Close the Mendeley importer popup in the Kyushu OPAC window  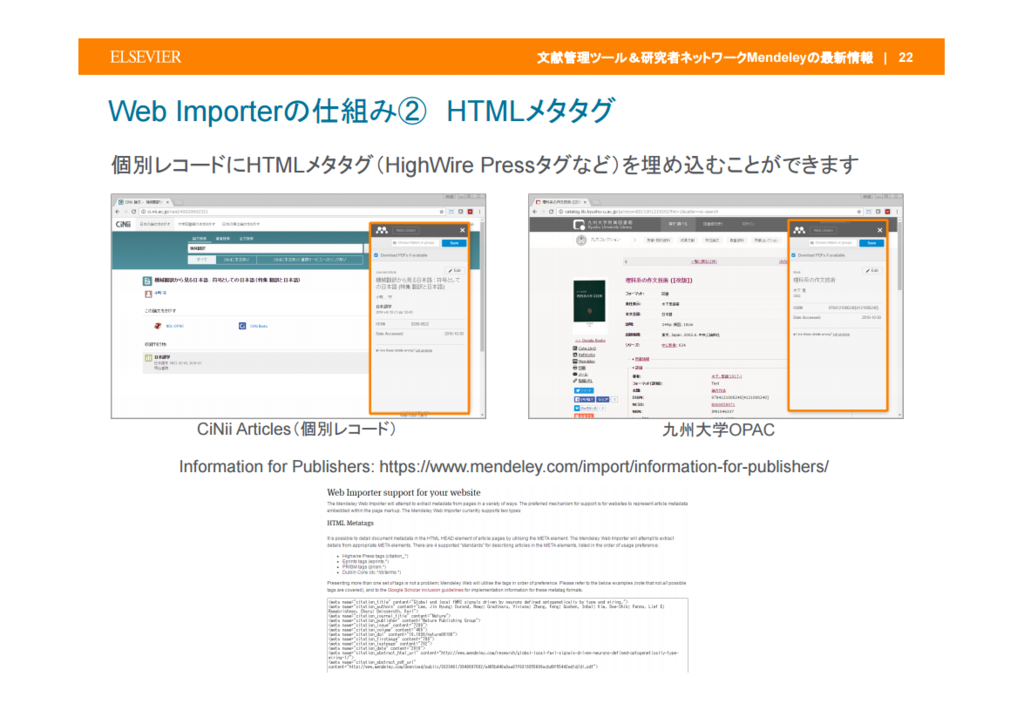880,230
